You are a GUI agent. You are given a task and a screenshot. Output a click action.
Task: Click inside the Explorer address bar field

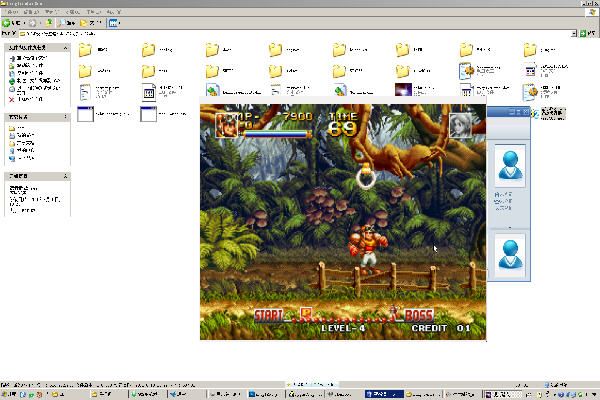coord(295,34)
